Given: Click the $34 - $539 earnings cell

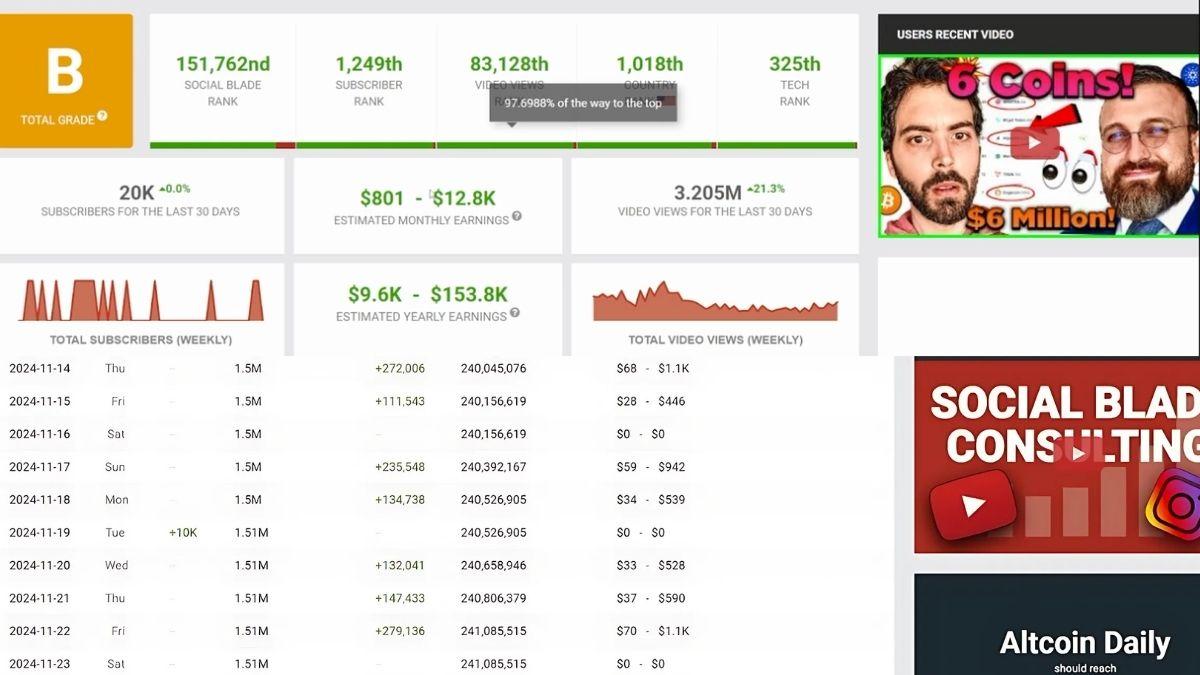Looking at the screenshot, I should click(x=651, y=500).
